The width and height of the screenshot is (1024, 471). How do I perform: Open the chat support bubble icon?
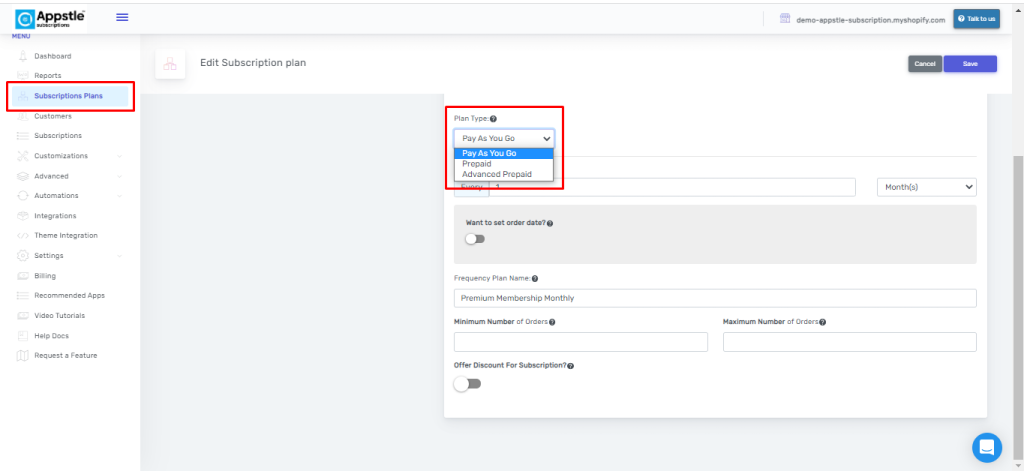986,447
